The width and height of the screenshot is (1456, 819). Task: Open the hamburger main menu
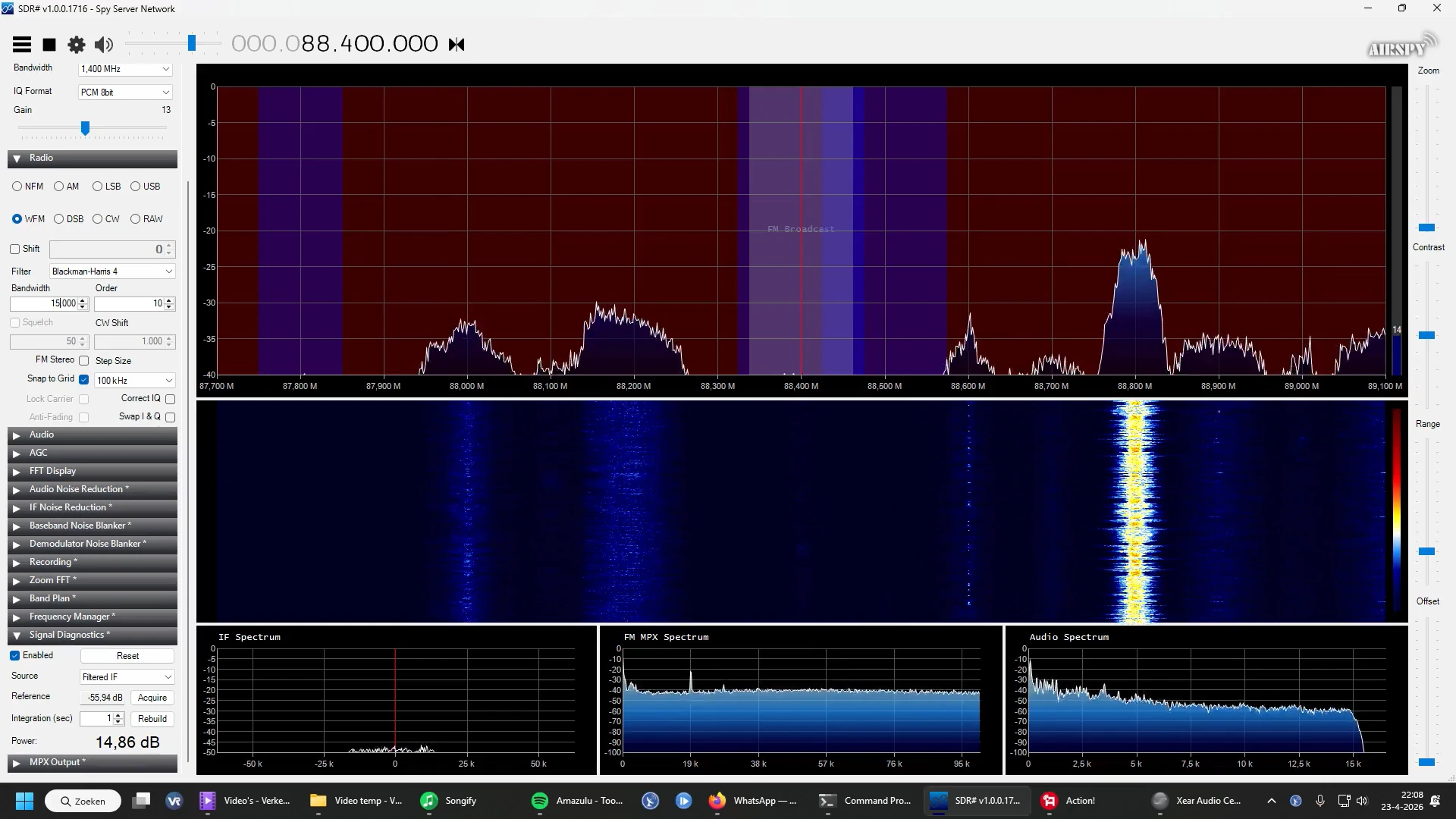click(22, 45)
